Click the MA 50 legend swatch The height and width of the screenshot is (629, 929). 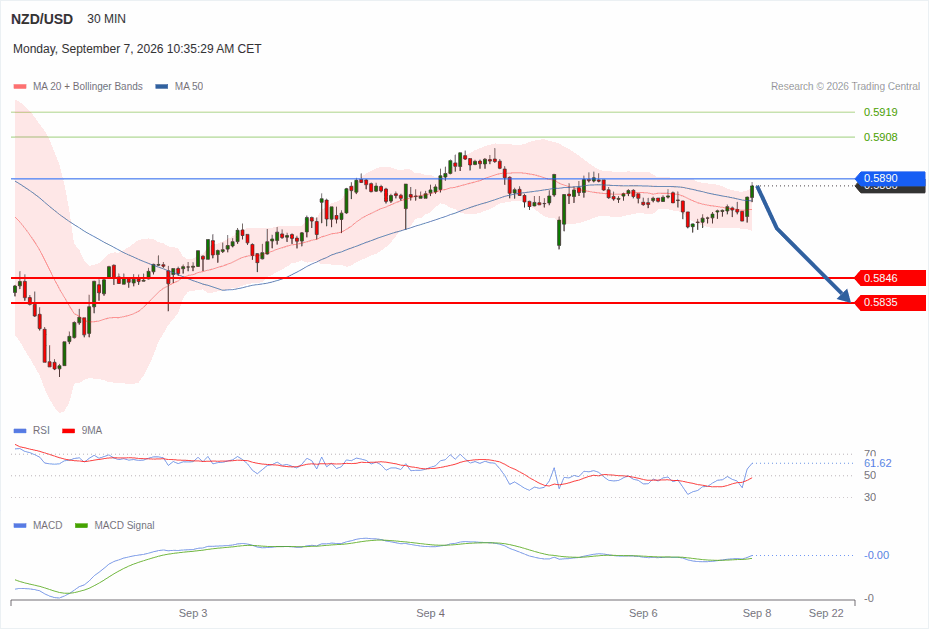pyautogui.click(x=162, y=86)
